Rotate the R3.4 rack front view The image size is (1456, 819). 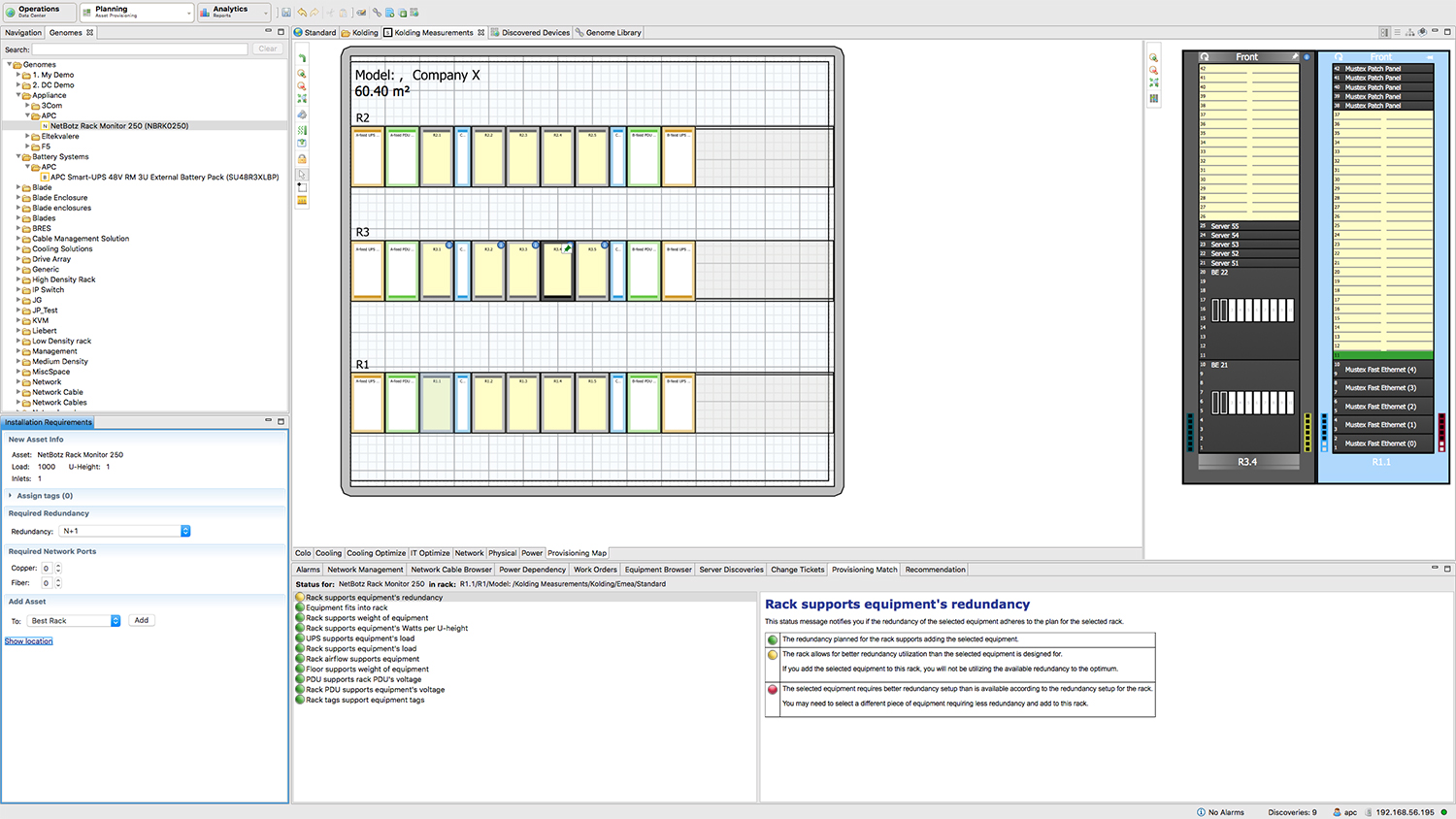1205,57
